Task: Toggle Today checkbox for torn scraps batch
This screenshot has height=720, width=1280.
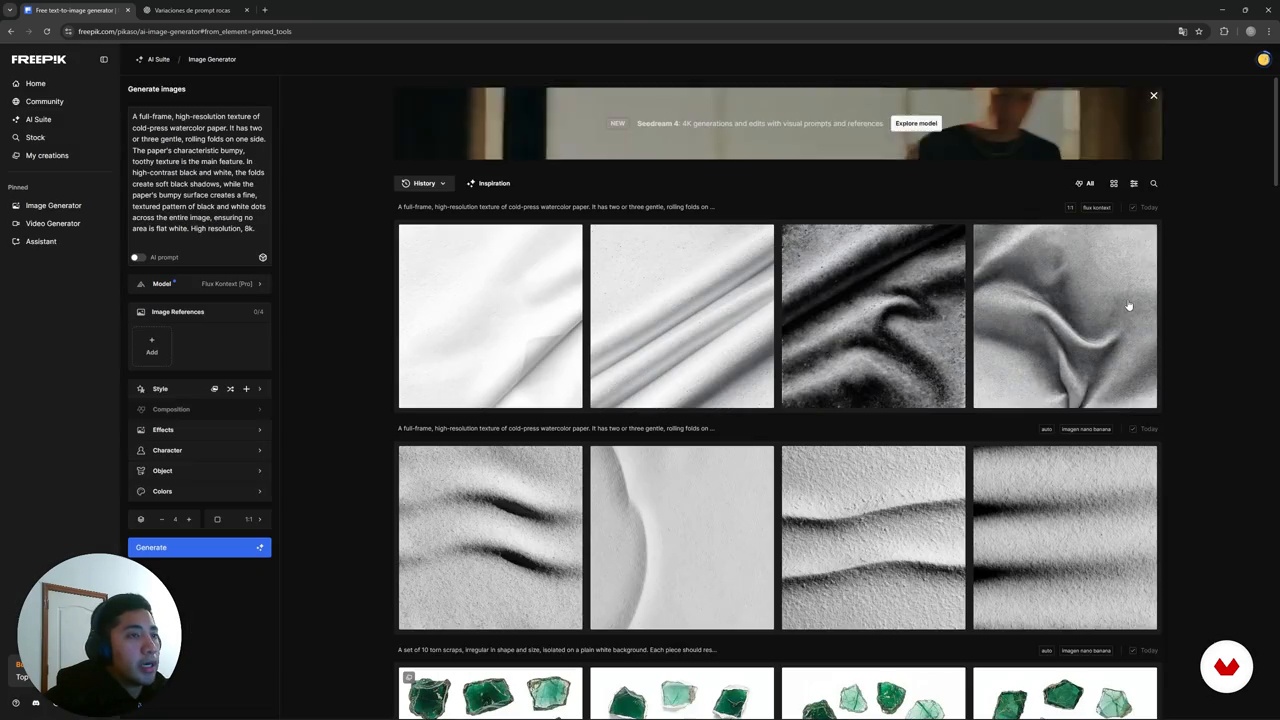Action: pos(1133,651)
